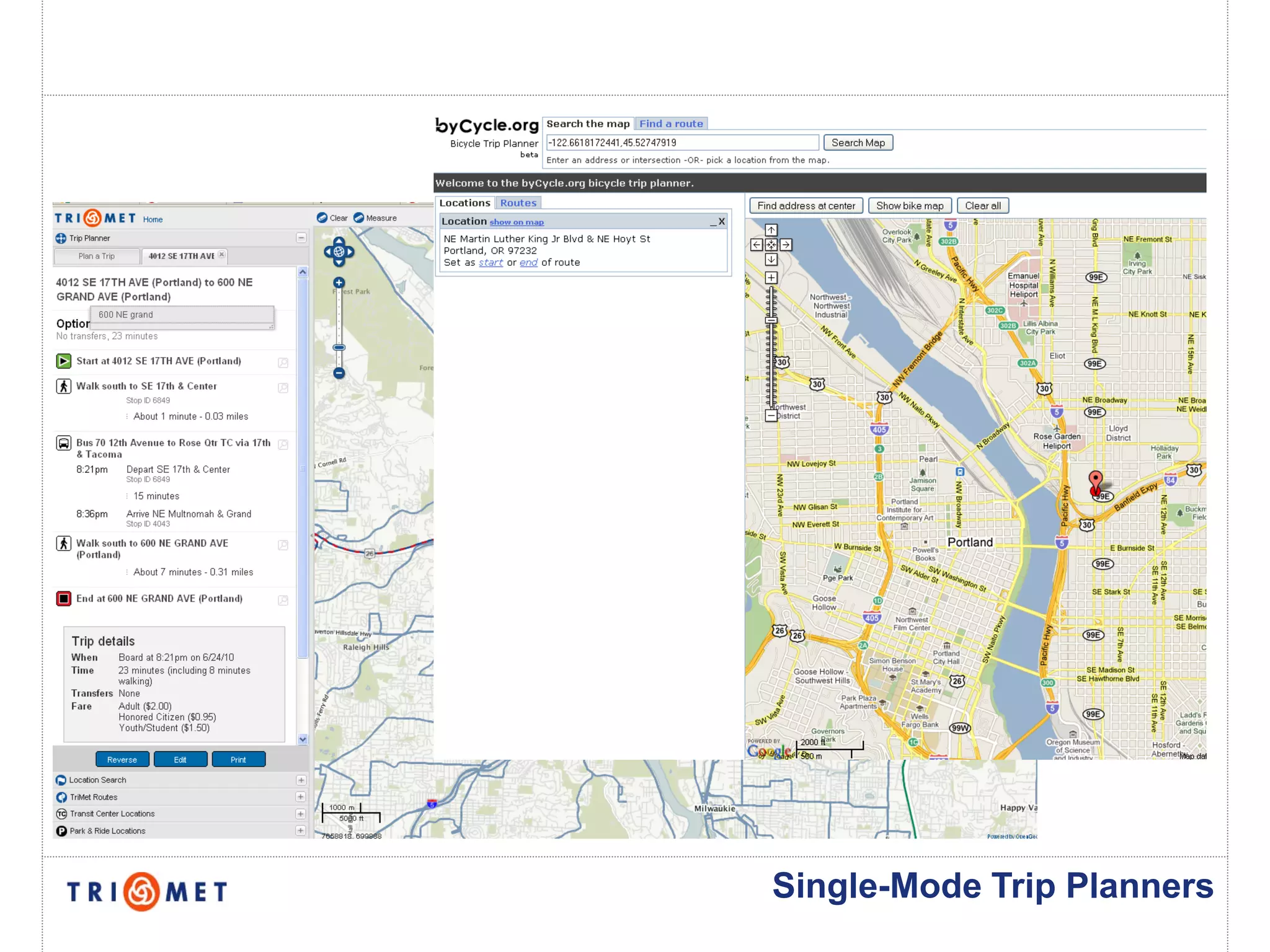Viewport: 1270px width, 952px height.
Task: Click bike map zoom slider track
Action: [771, 347]
